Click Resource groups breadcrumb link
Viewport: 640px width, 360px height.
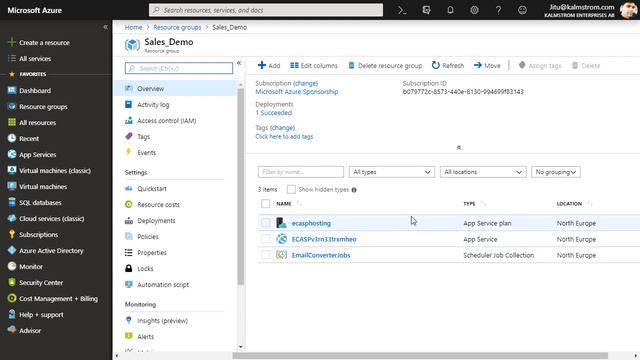(177, 27)
